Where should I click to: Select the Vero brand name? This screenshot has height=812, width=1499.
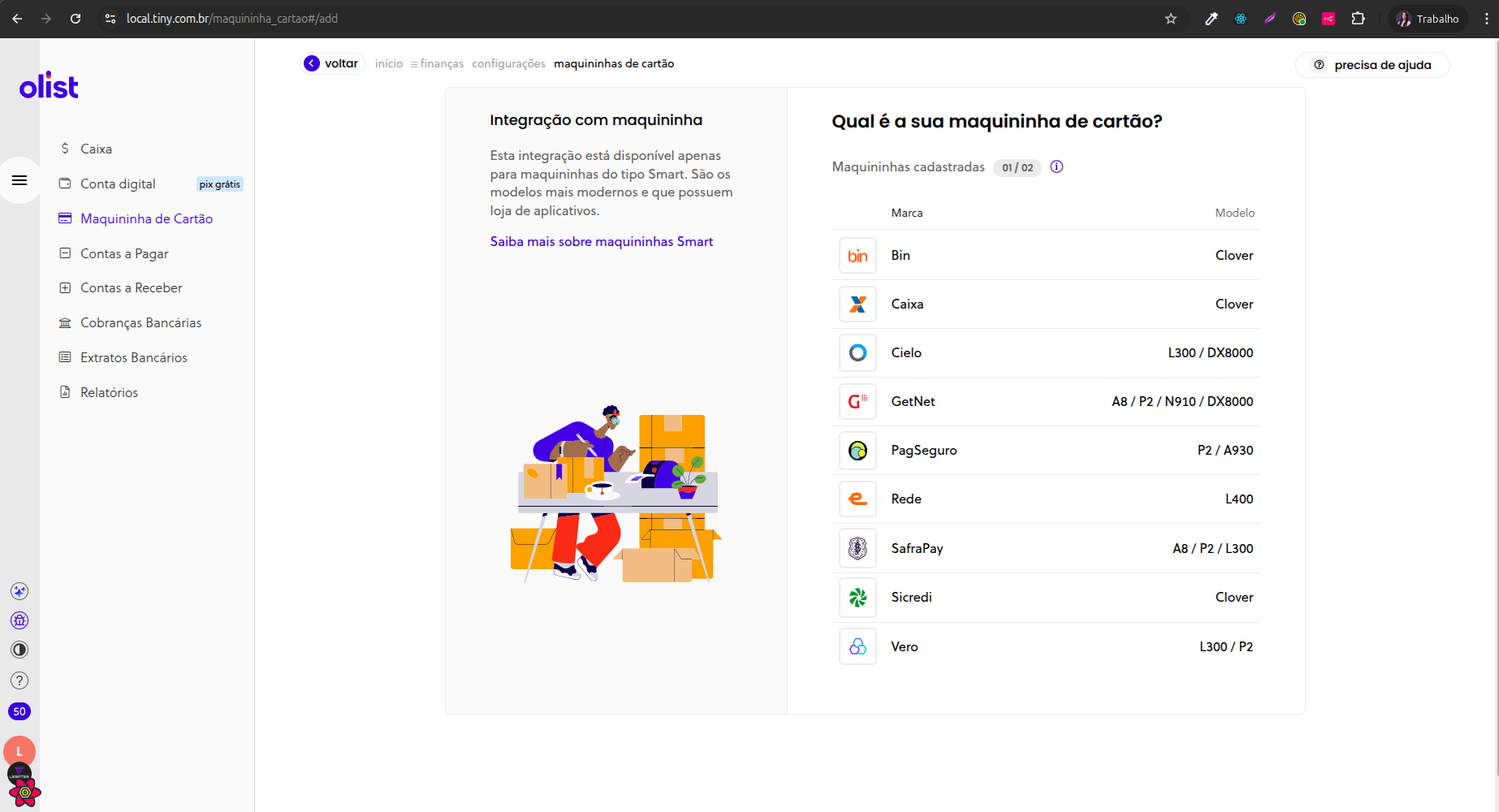click(x=905, y=646)
